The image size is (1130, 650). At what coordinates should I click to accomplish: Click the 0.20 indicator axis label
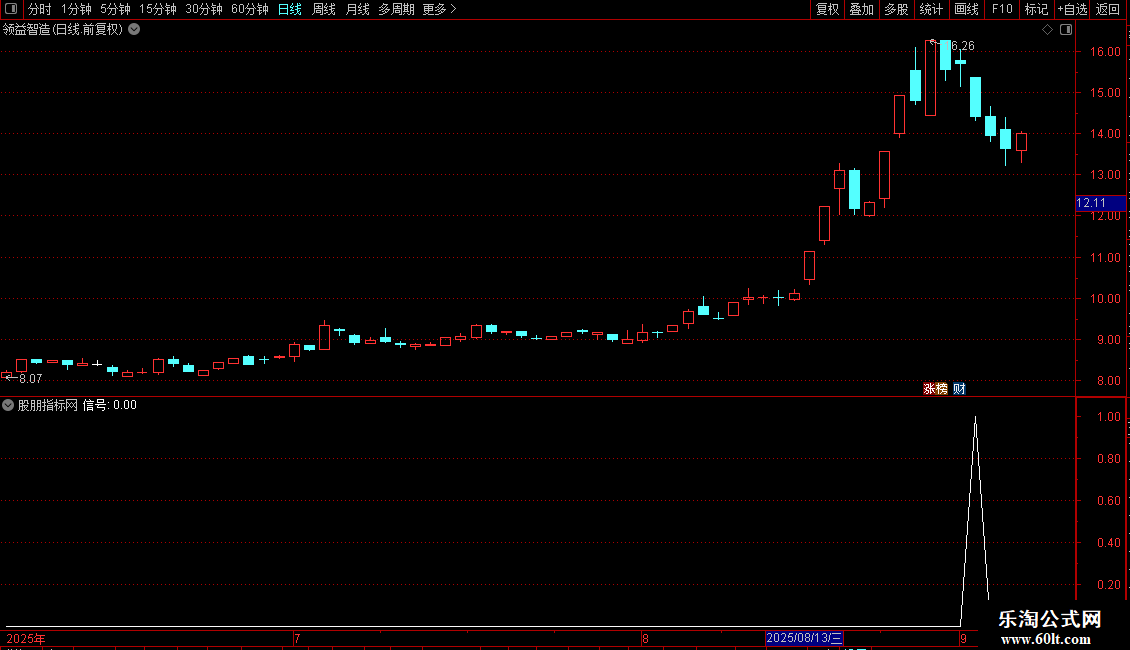(x=1109, y=585)
